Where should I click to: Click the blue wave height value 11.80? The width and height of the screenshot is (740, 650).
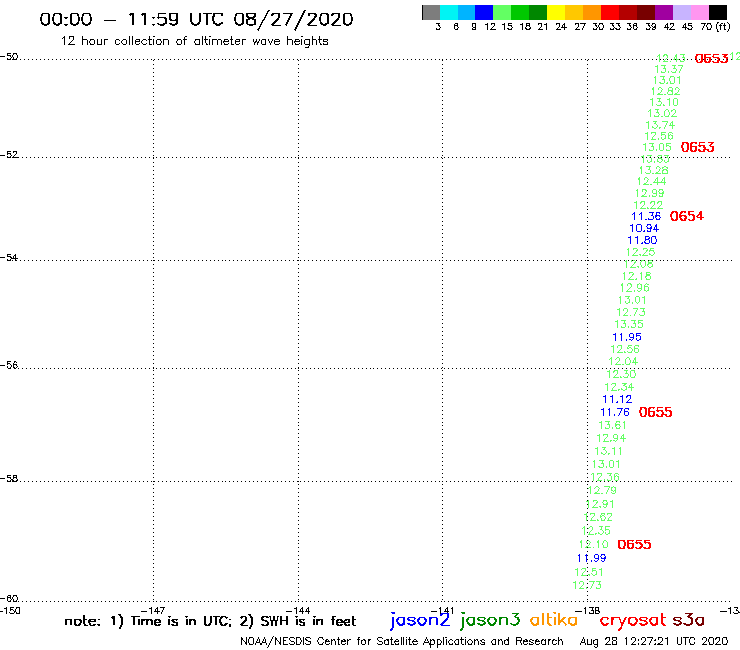pos(642,240)
